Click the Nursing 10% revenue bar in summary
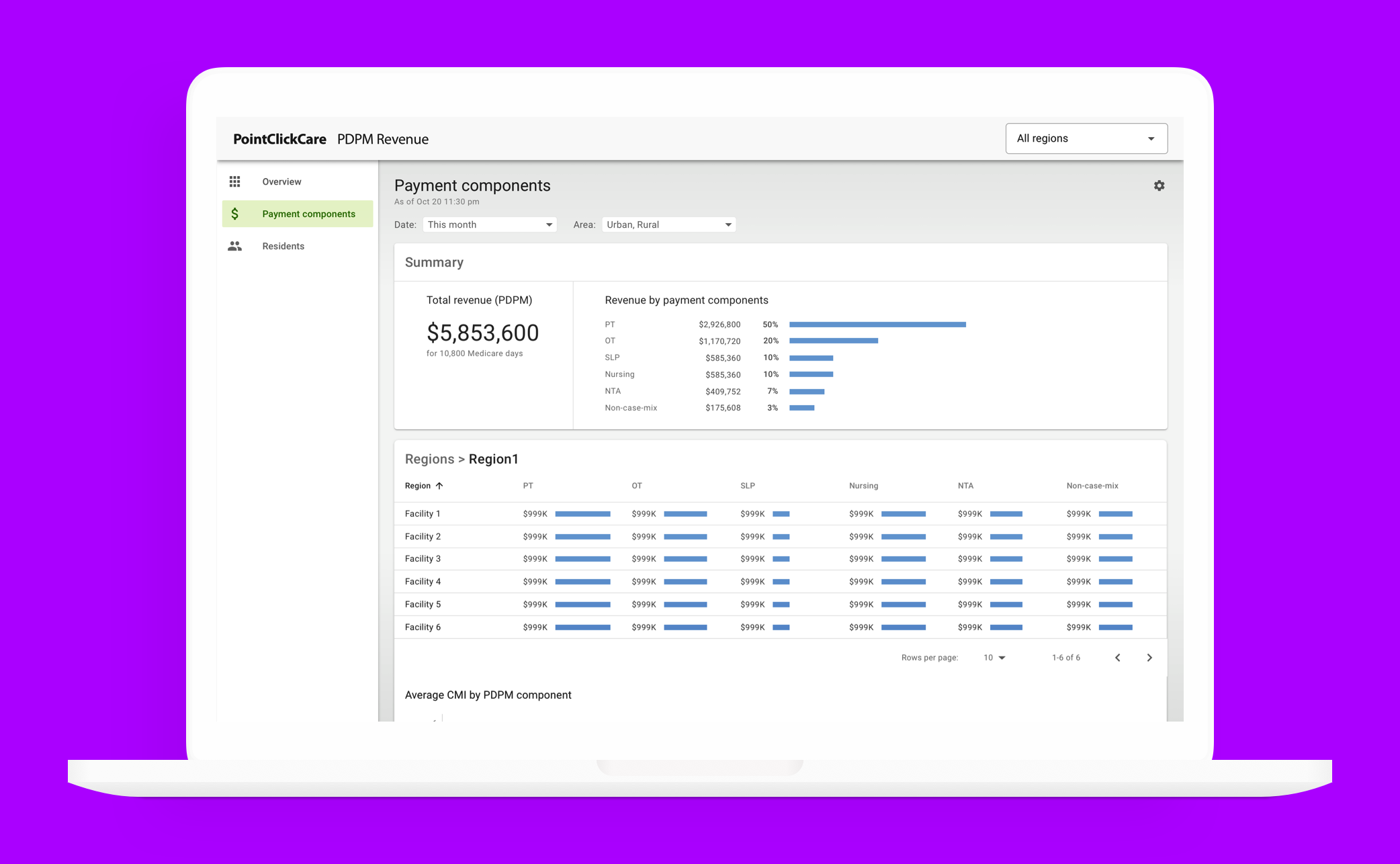The height and width of the screenshot is (864, 1400). point(811,374)
